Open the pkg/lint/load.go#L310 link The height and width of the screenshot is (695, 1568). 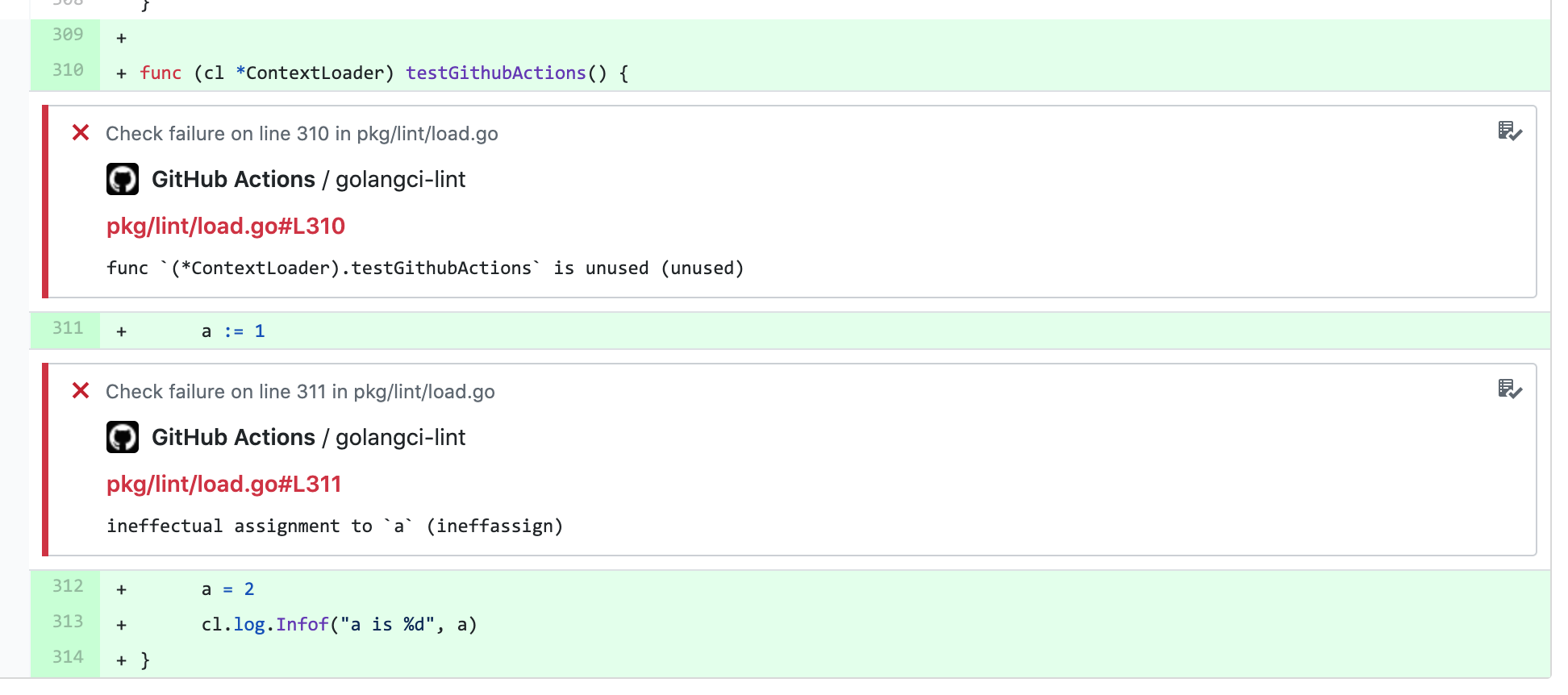point(225,227)
